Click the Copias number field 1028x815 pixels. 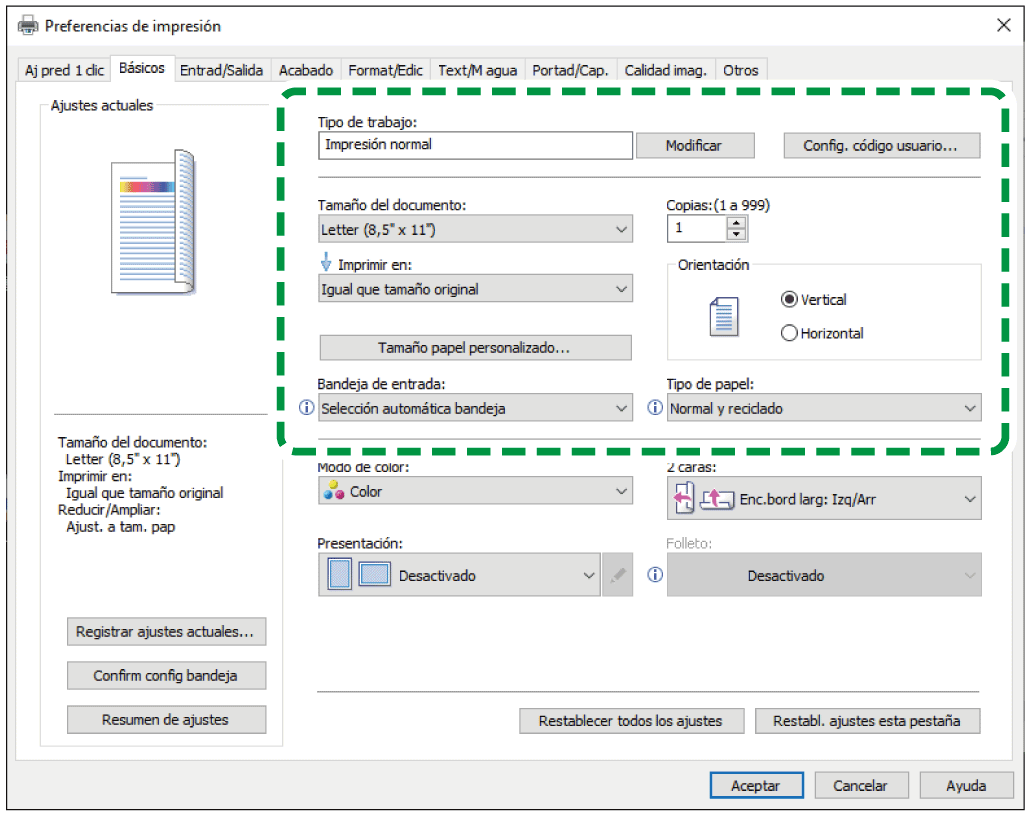[696, 229]
